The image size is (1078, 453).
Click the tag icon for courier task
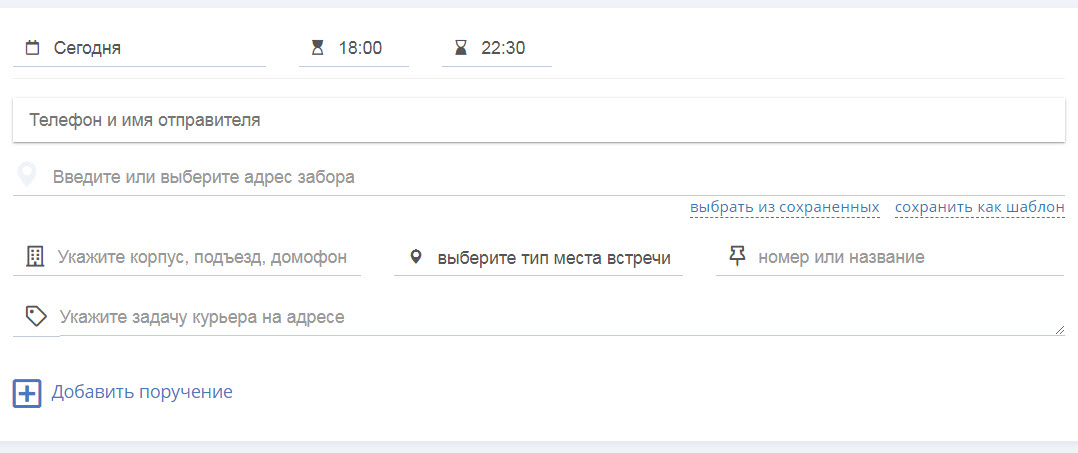click(36, 317)
